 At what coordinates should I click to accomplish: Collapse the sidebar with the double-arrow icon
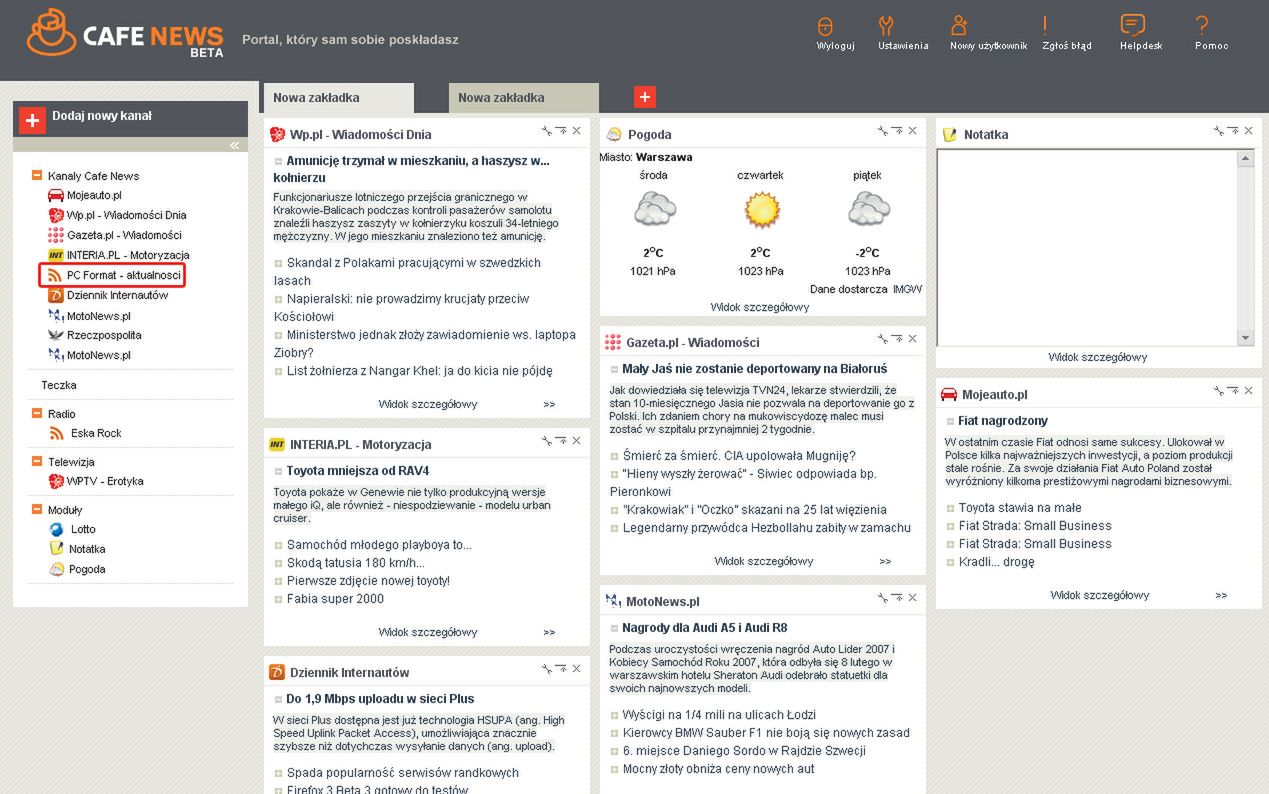coord(235,145)
